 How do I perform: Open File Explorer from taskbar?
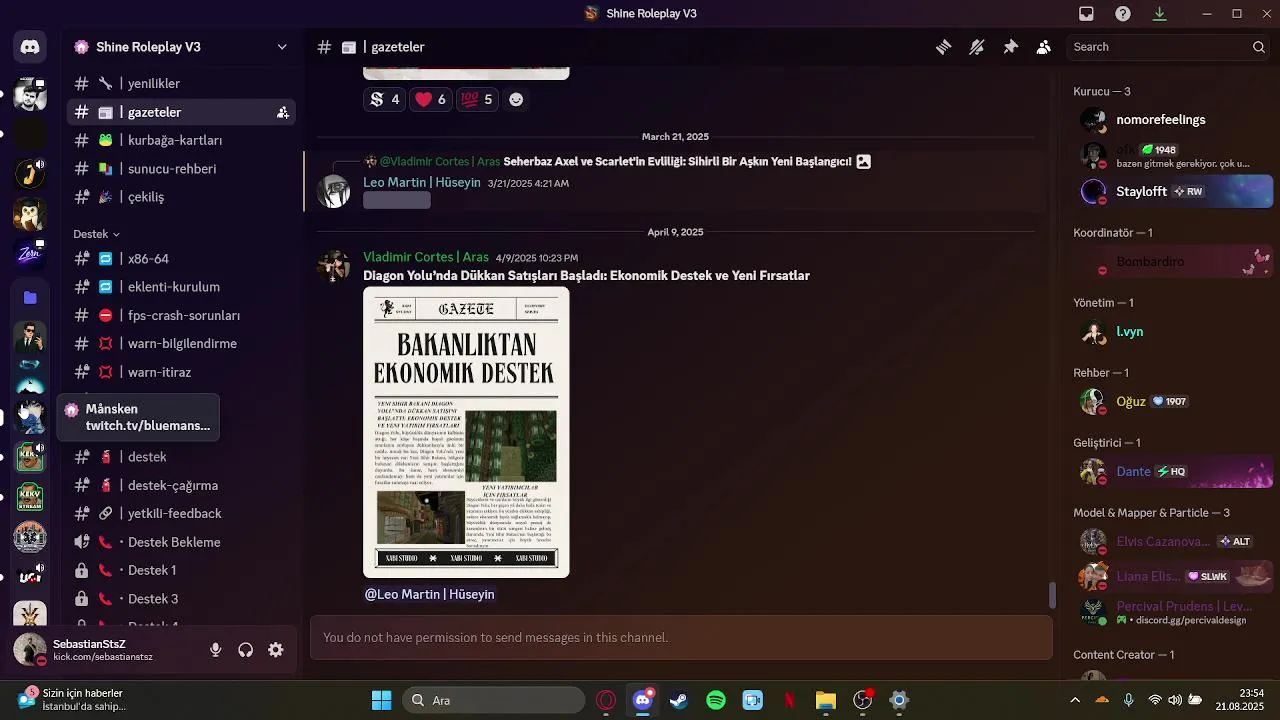[826, 700]
